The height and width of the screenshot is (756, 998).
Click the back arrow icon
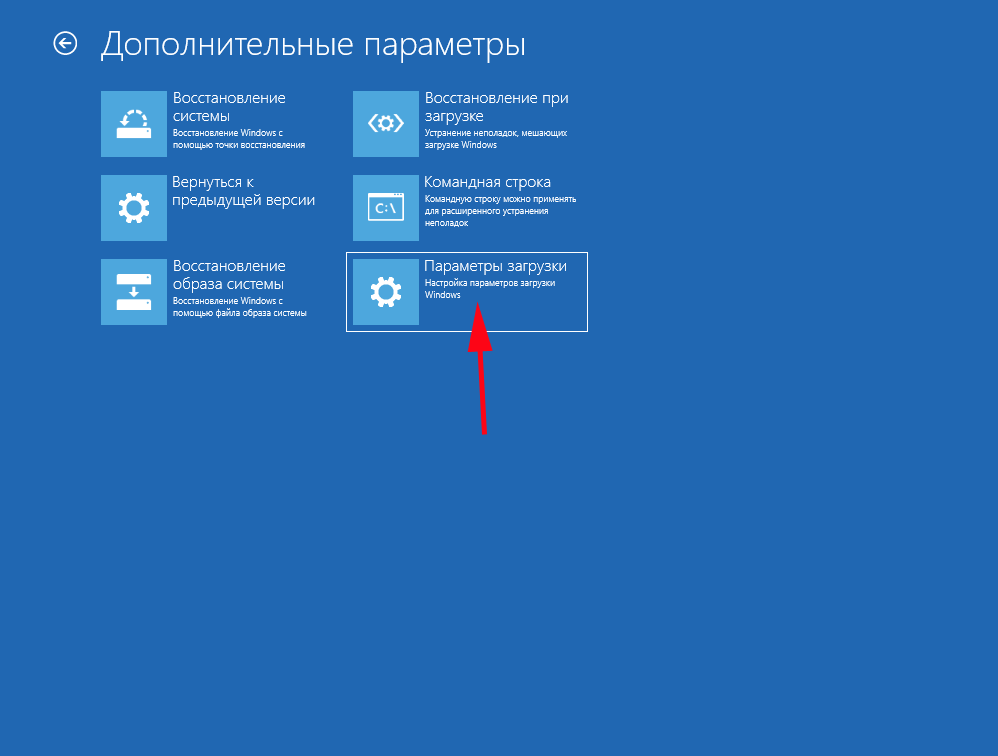click(65, 44)
